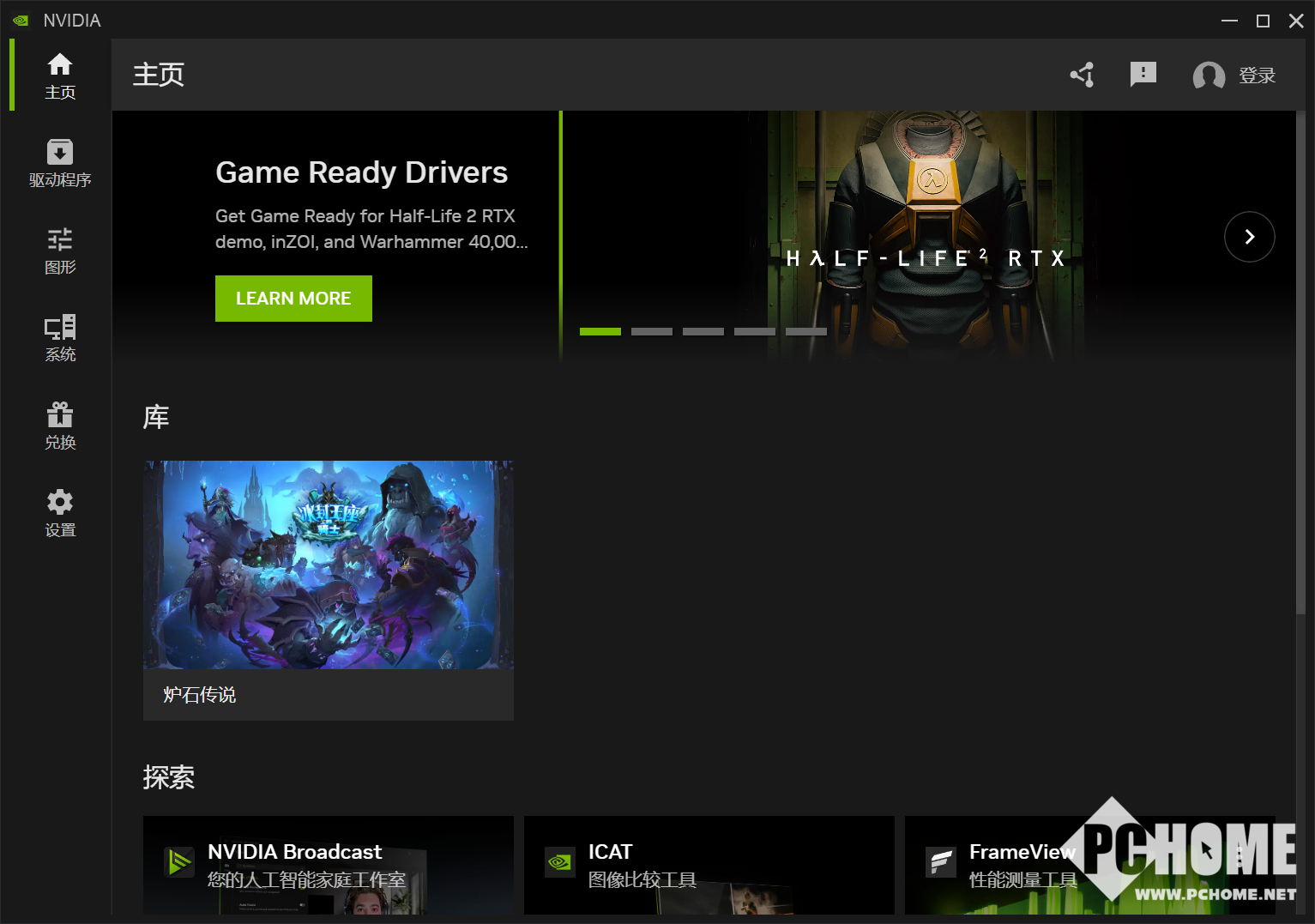The width and height of the screenshot is (1315, 924).
Task: Open the ICAT image comparison card
Action: 709,865
